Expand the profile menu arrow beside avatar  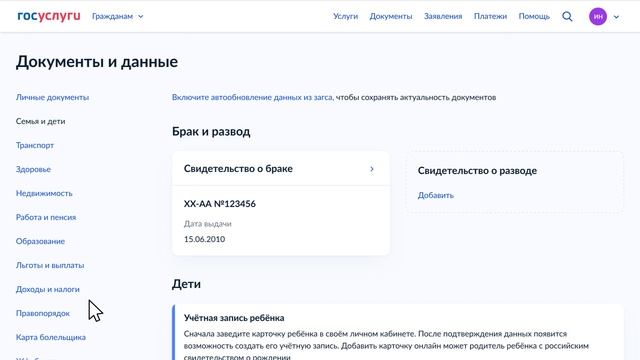616,17
